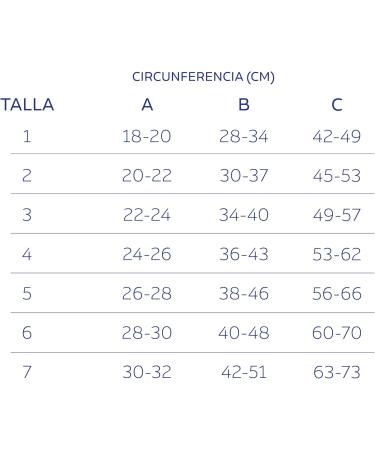
Task: Select the TALLA column header
Action: (27, 105)
